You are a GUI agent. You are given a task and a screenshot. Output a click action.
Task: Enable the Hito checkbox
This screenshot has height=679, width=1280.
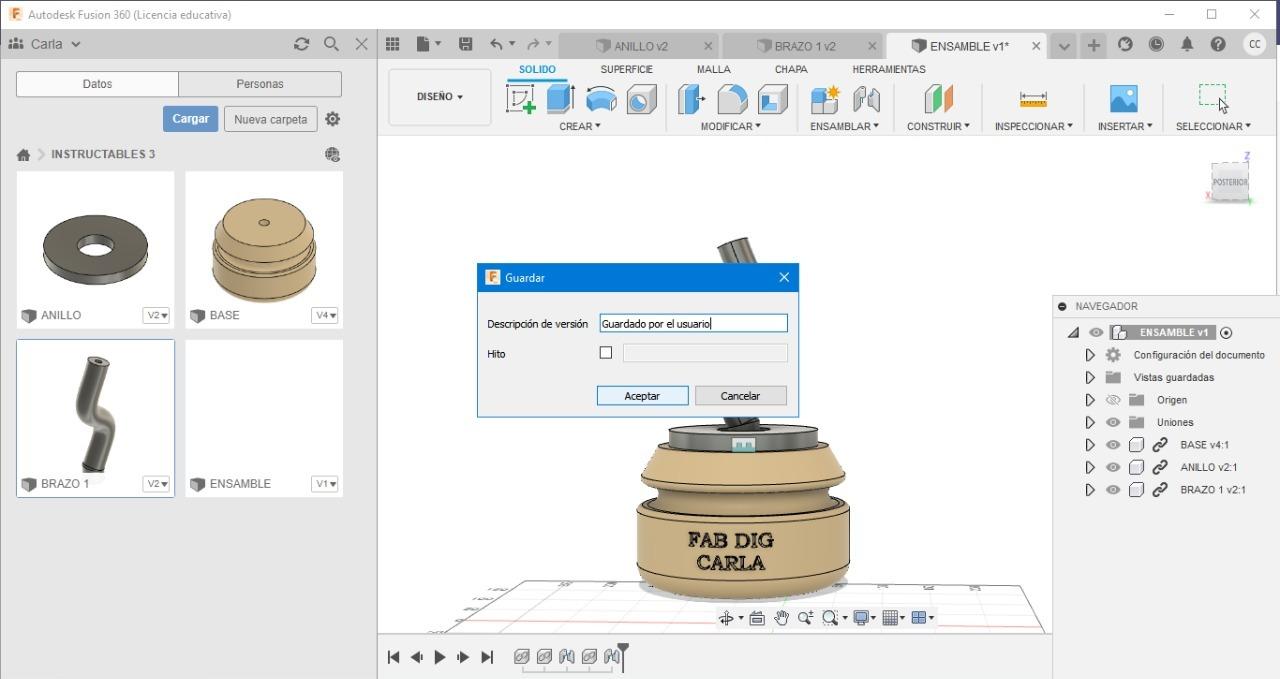point(605,353)
